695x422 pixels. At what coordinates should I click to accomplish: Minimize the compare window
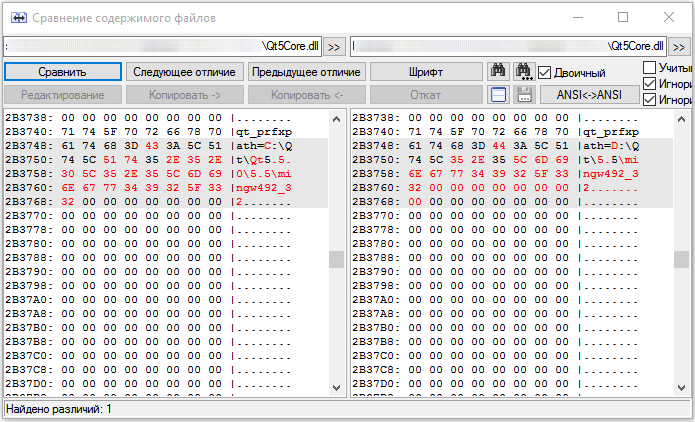[578, 17]
